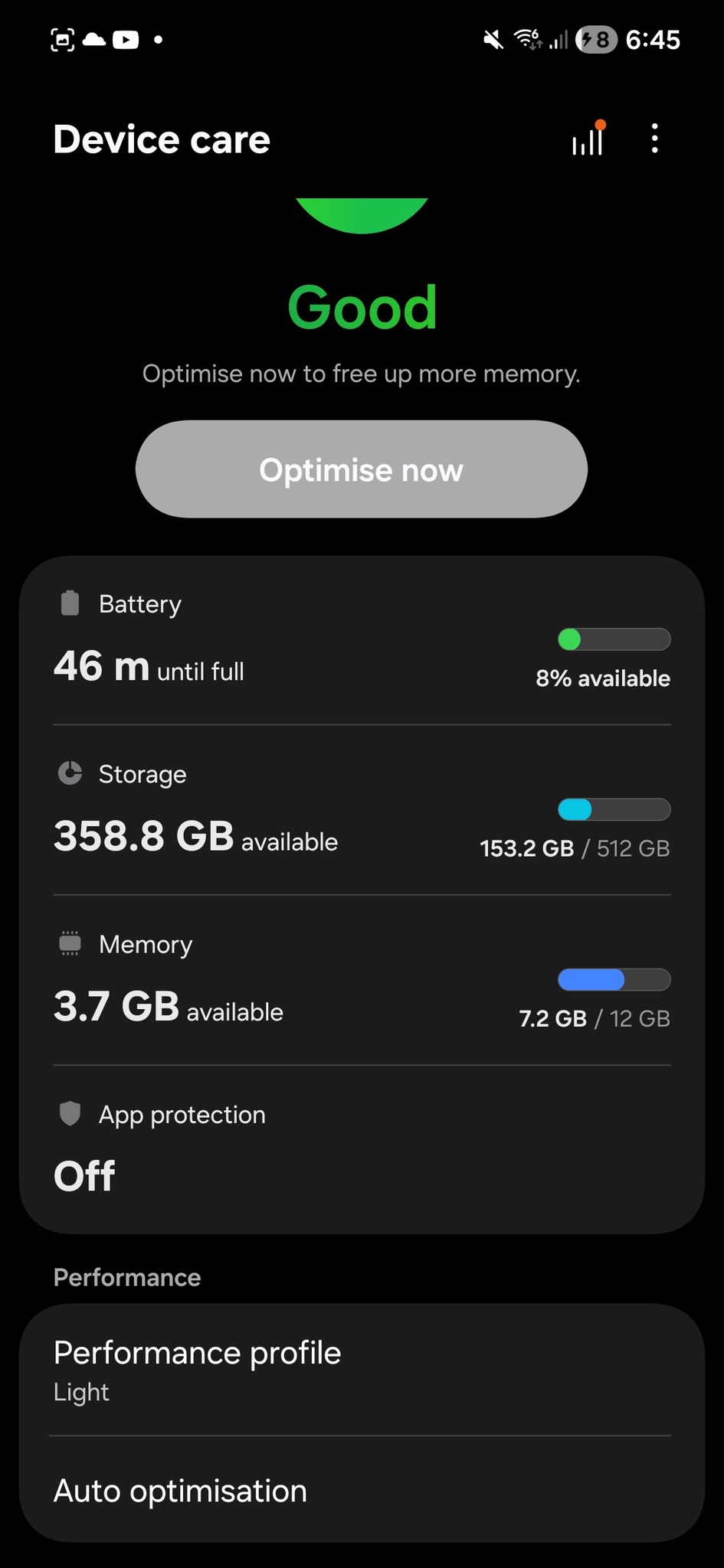
Task: Open the three-dot more options menu
Action: pos(654,139)
